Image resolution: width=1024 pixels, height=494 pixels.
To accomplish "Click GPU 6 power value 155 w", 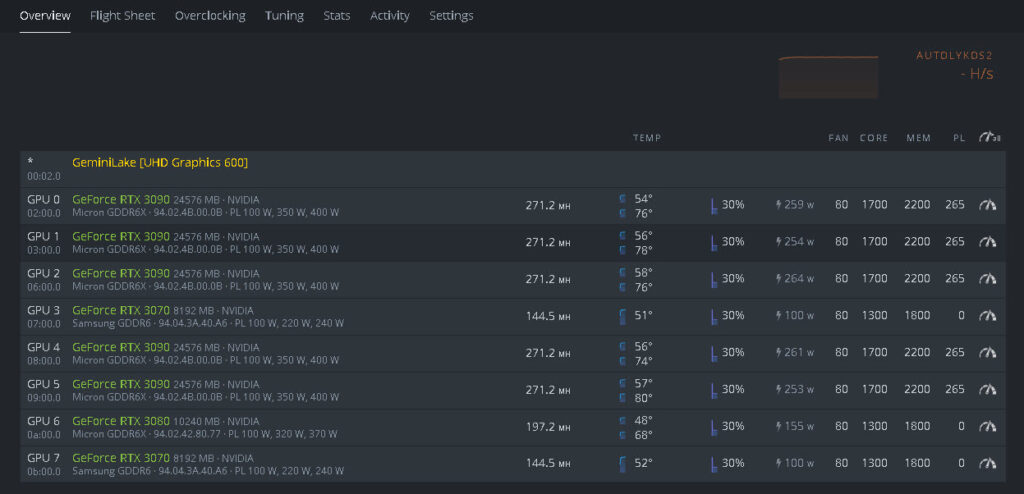I will tap(799, 427).
